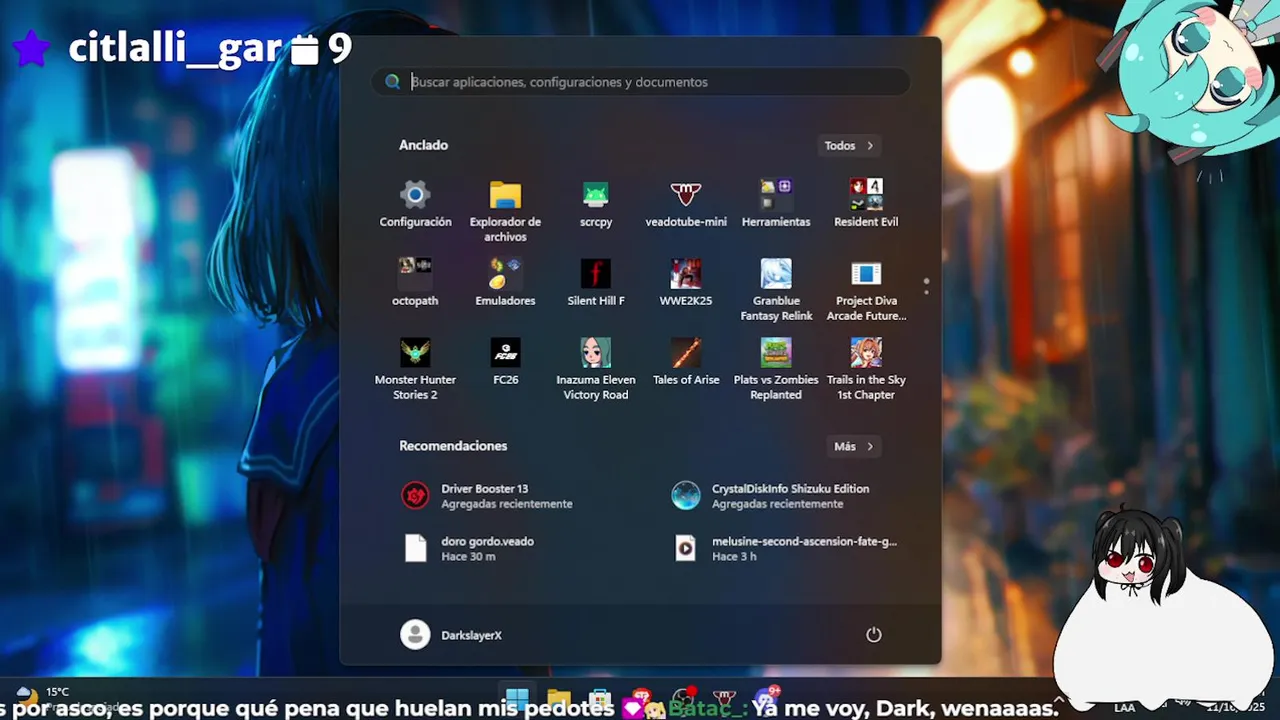Focus the Buscar aplicaciones search field
Screen dimensions: 1280x720
[x=640, y=82]
